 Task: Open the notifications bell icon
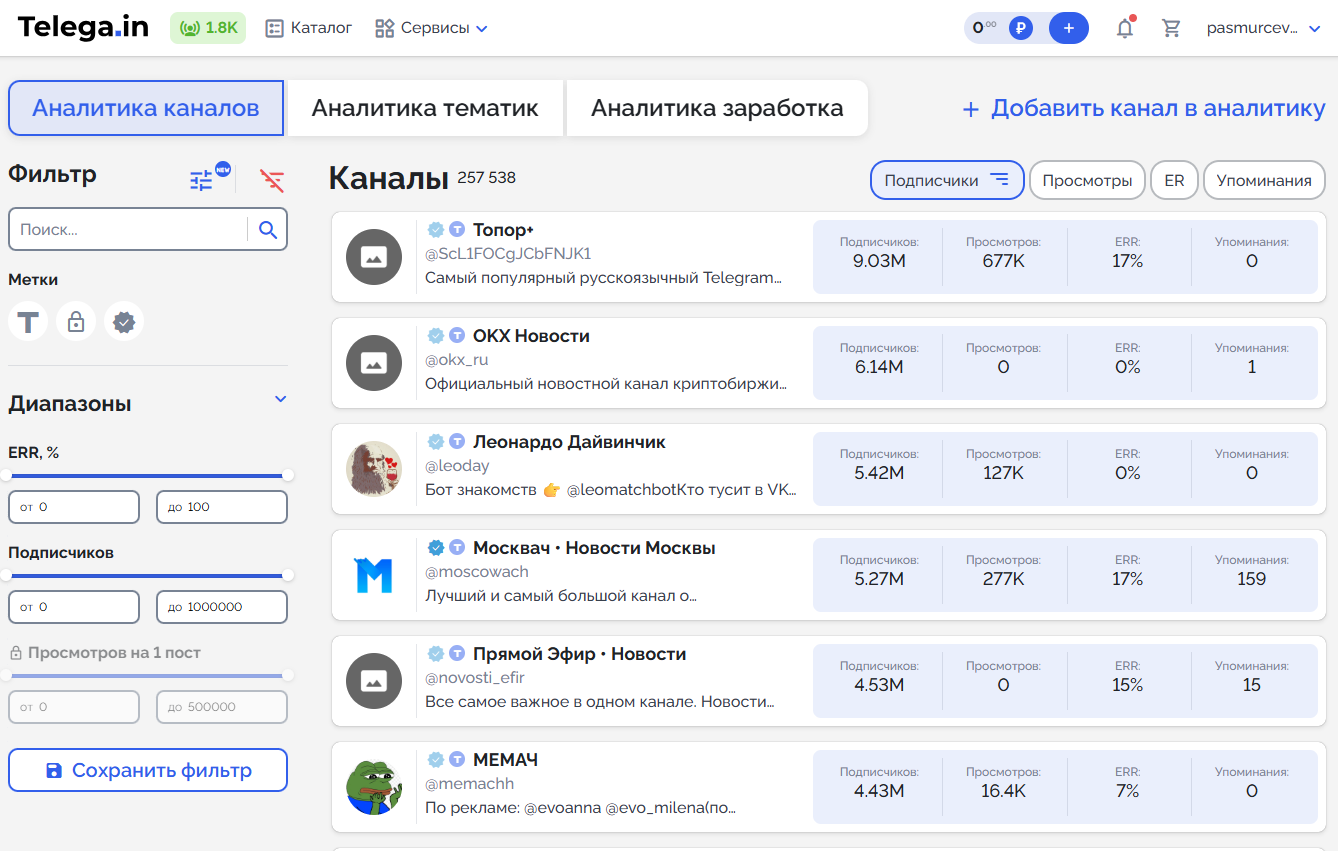click(x=1125, y=28)
